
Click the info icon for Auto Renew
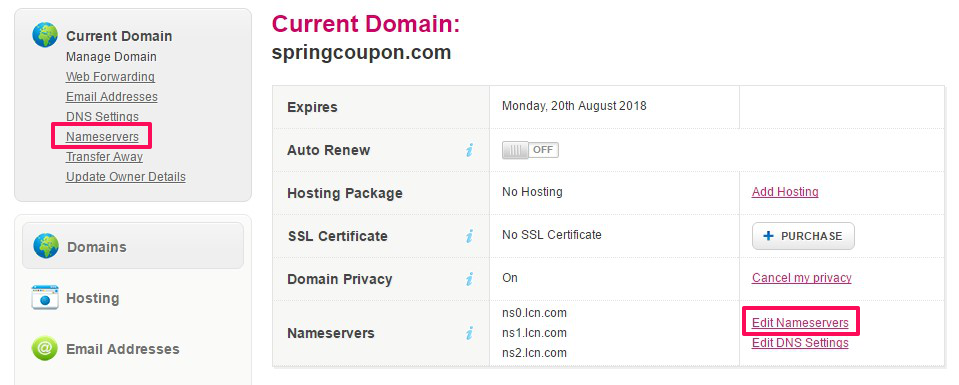click(469, 150)
